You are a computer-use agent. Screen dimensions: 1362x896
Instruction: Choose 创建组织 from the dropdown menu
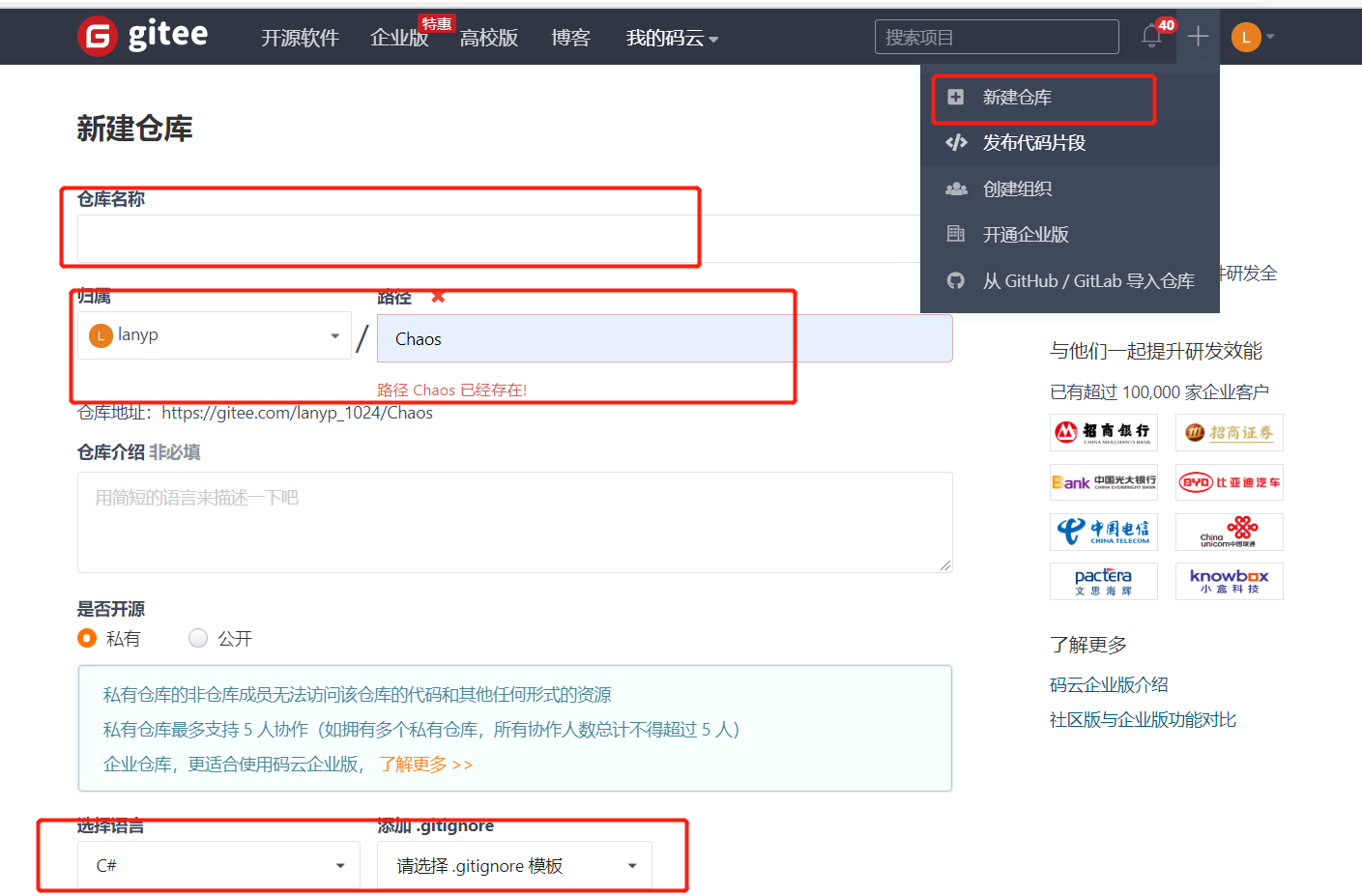pyautogui.click(x=1070, y=188)
